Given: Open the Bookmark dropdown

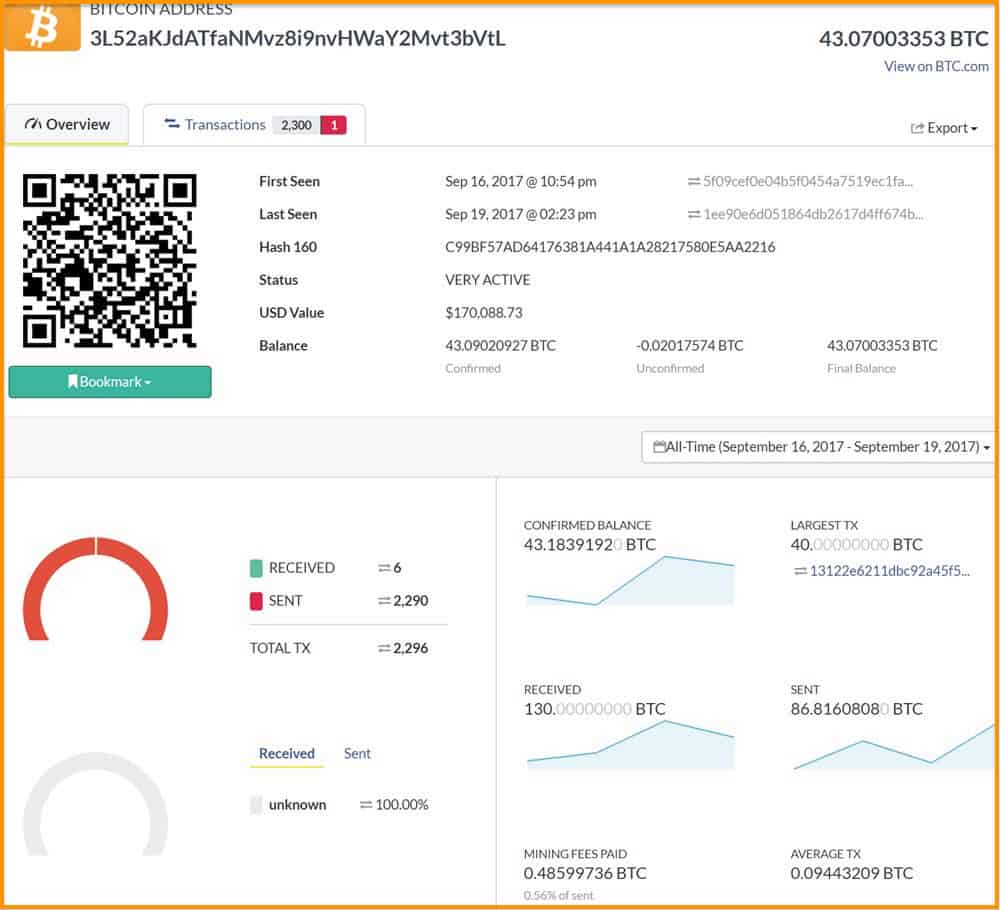Looking at the screenshot, I should pyautogui.click(x=110, y=381).
